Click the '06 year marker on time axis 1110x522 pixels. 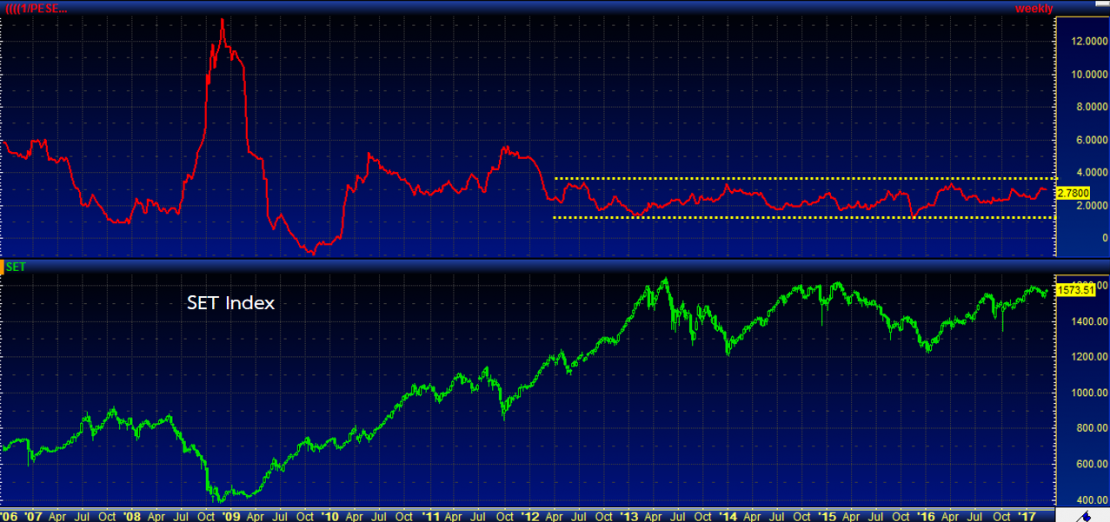click(7, 514)
